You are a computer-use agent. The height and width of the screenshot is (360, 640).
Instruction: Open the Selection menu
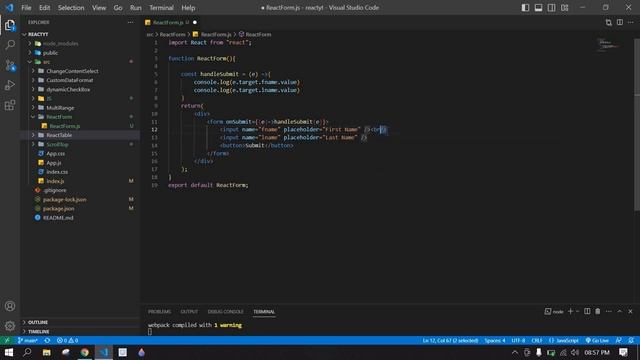pyautogui.click(x=71, y=8)
